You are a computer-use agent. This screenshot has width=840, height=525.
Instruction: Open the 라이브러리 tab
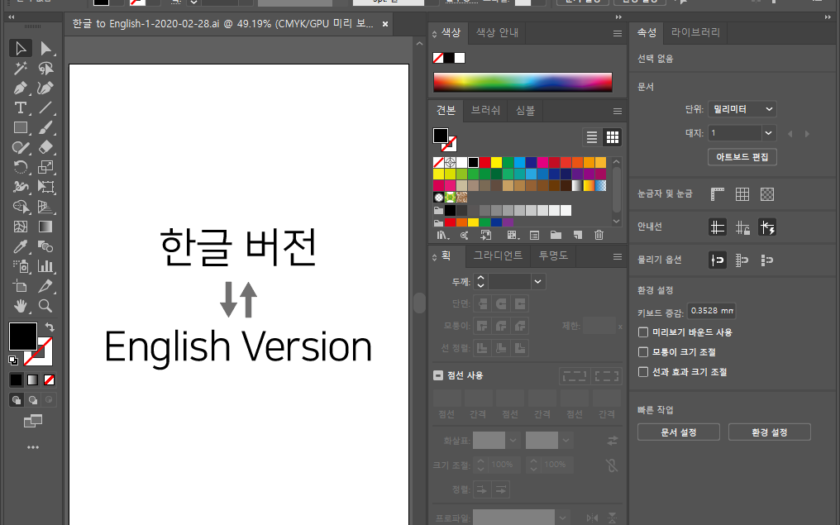(695, 32)
